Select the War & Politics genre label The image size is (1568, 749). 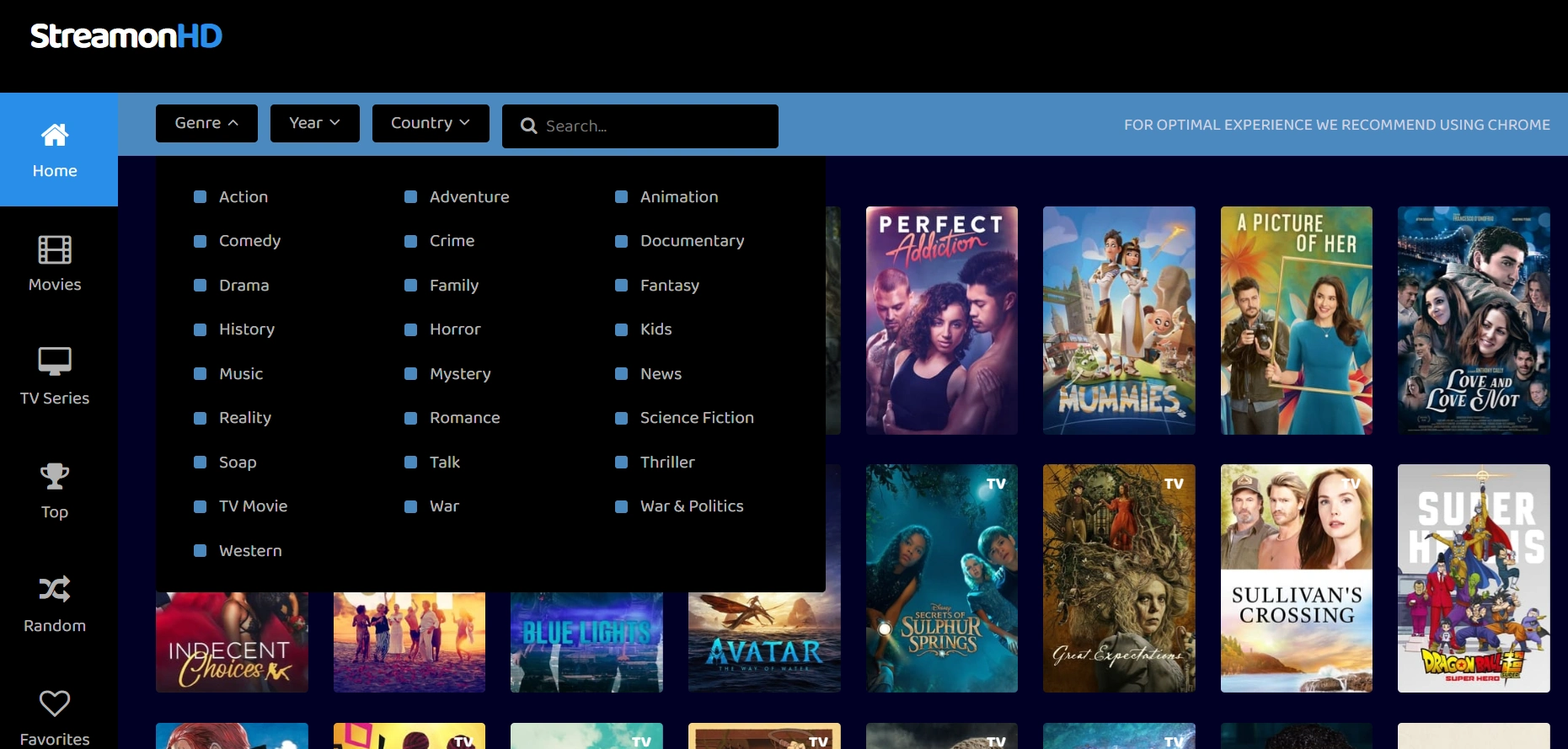point(692,506)
